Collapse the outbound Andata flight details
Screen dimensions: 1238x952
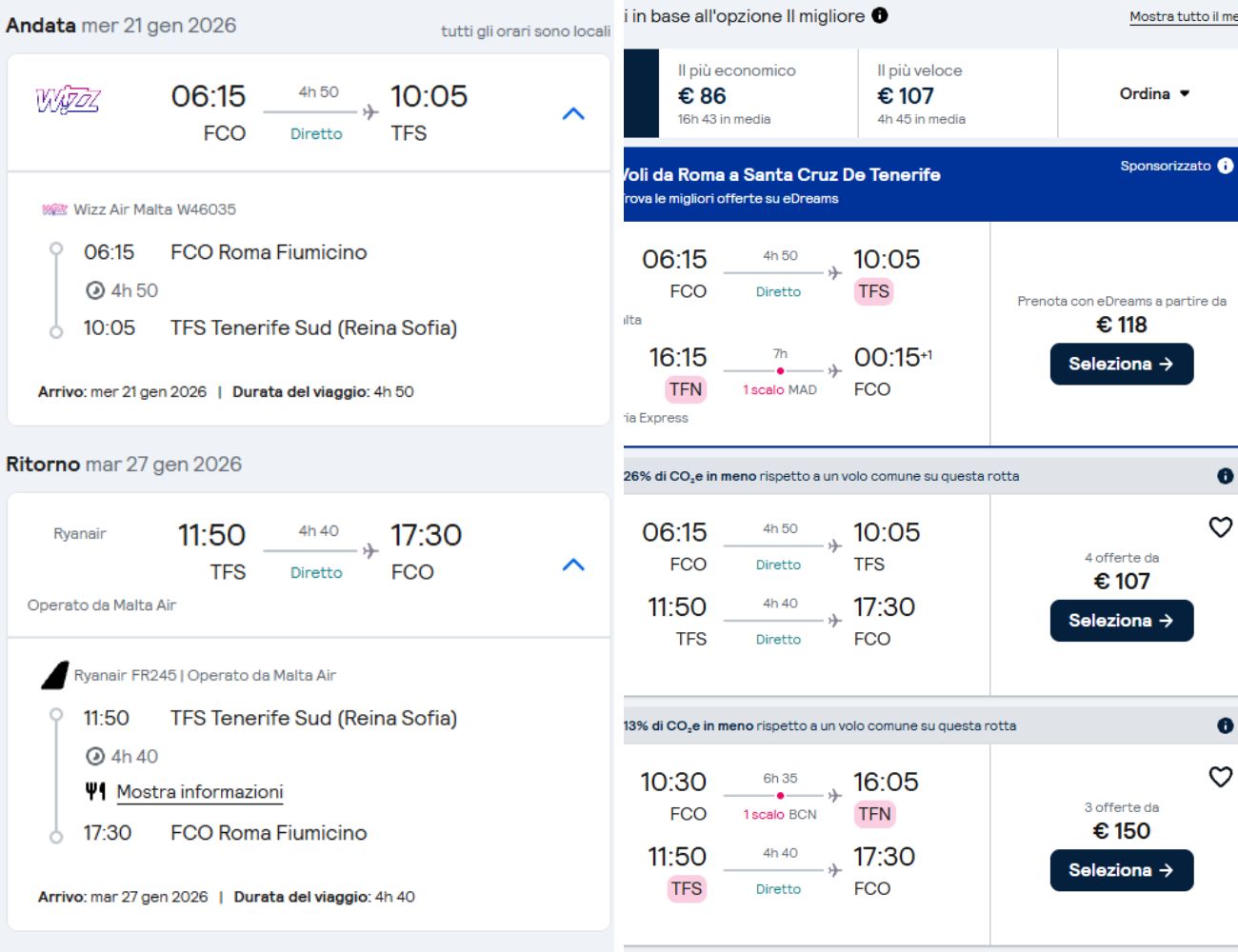(x=573, y=114)
